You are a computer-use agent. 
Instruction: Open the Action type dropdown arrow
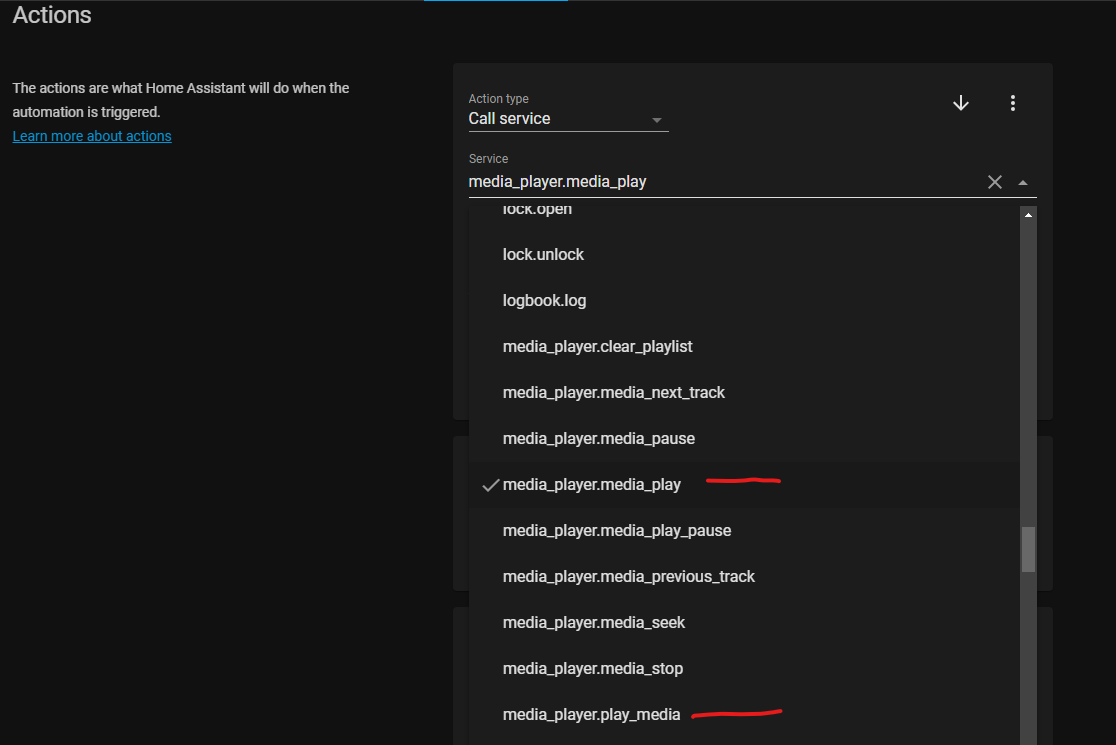pyautogui.click(x=657, y=118)
